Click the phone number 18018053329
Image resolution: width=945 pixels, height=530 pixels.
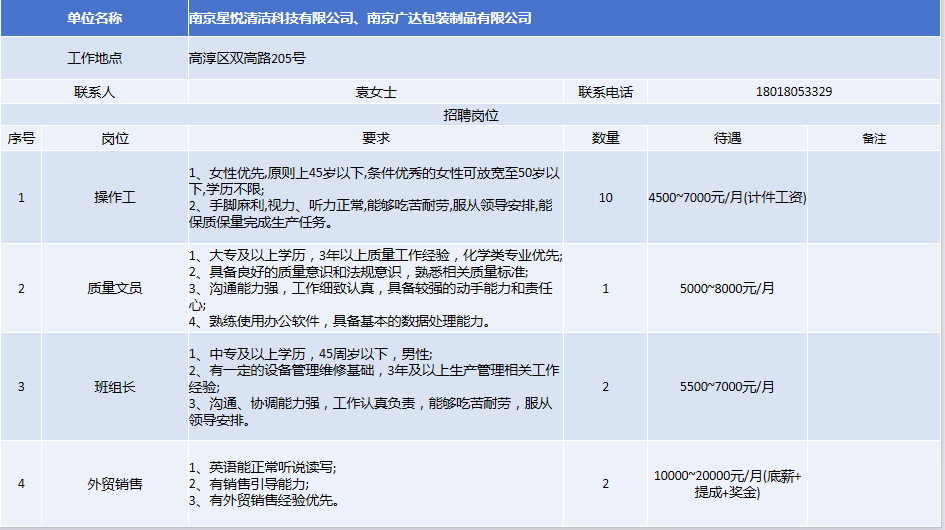click(x=794, y=91)
